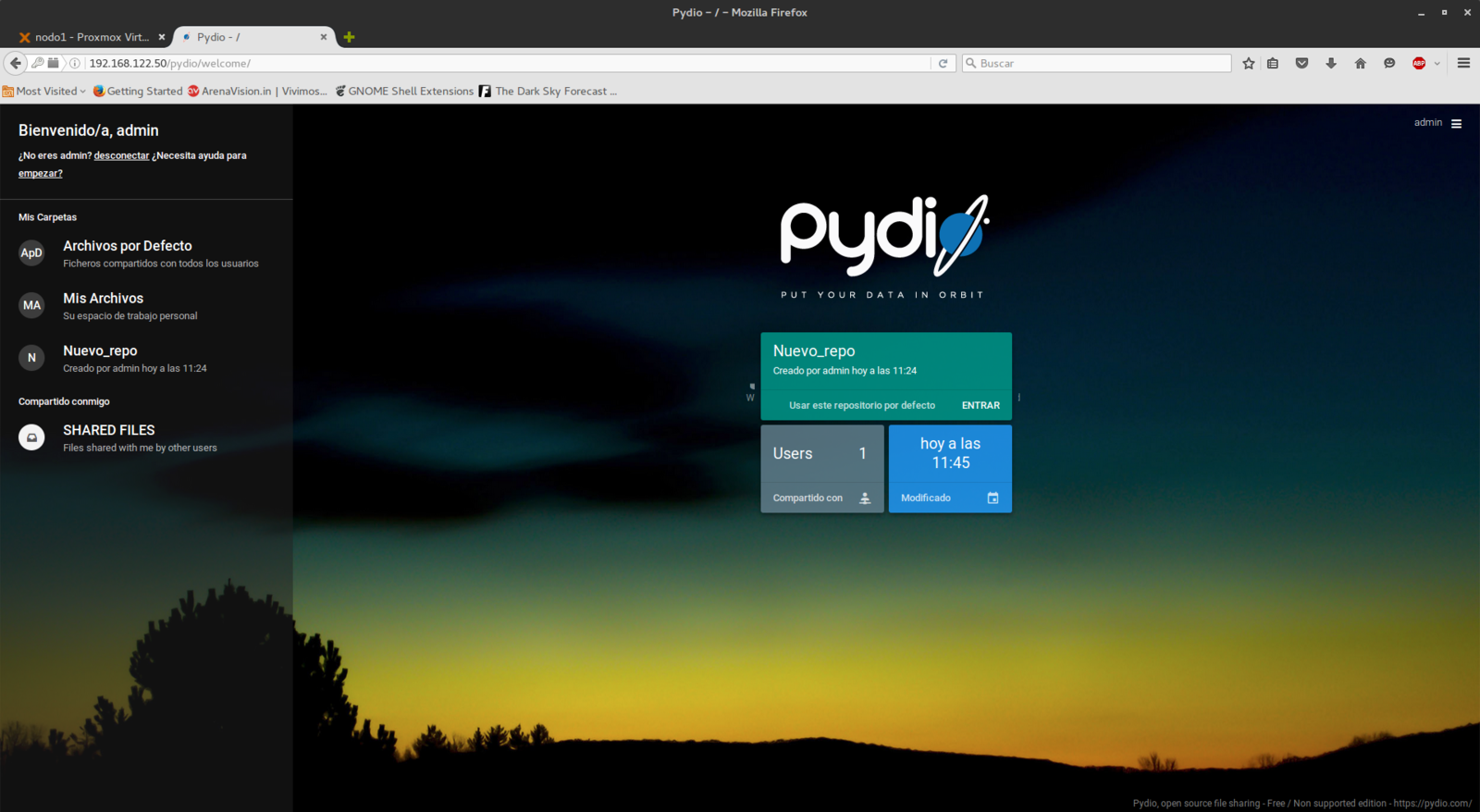This screenshot has width=1480, height=812.
Task: Click the Mis Carpetas section heading
Action: pos(47,217)
